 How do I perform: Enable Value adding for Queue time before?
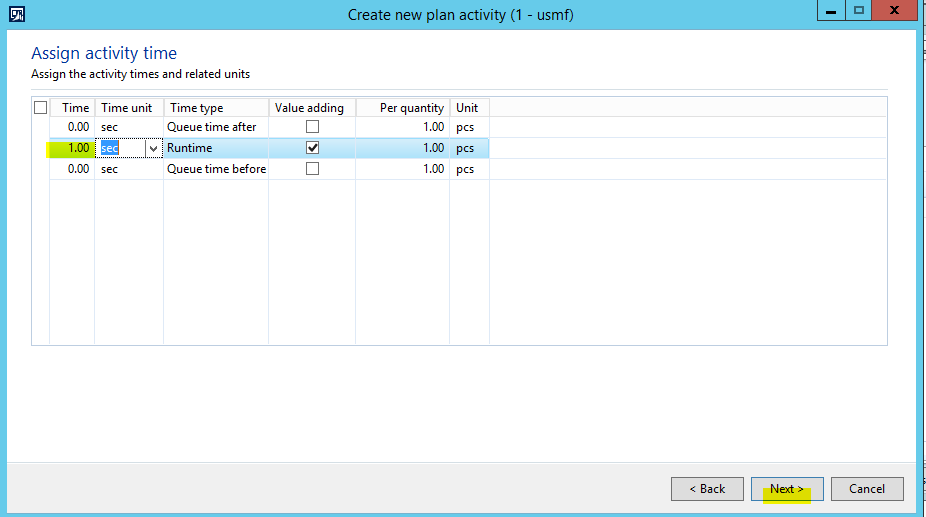click(x=312, y=169)
